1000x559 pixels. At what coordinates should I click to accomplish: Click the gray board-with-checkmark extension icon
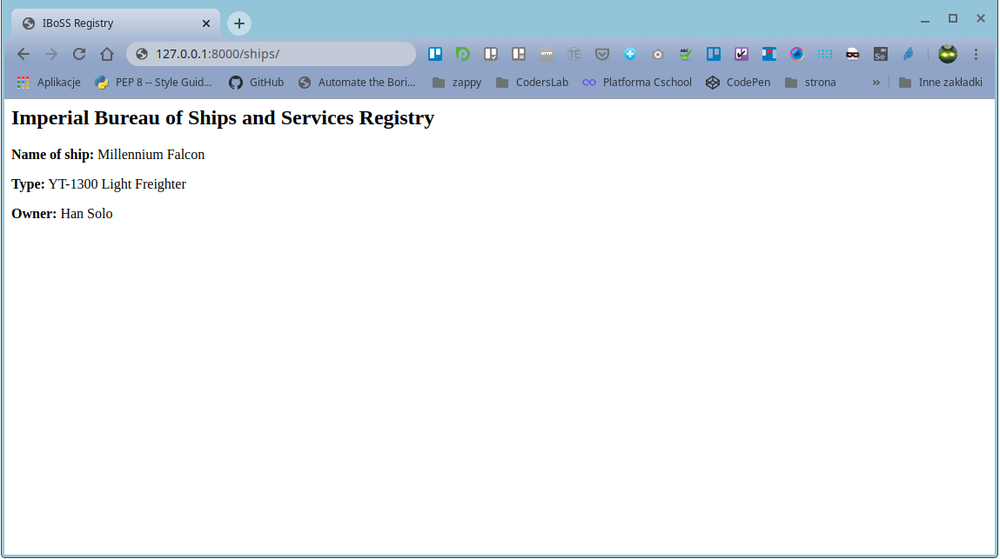click(490, 54)
